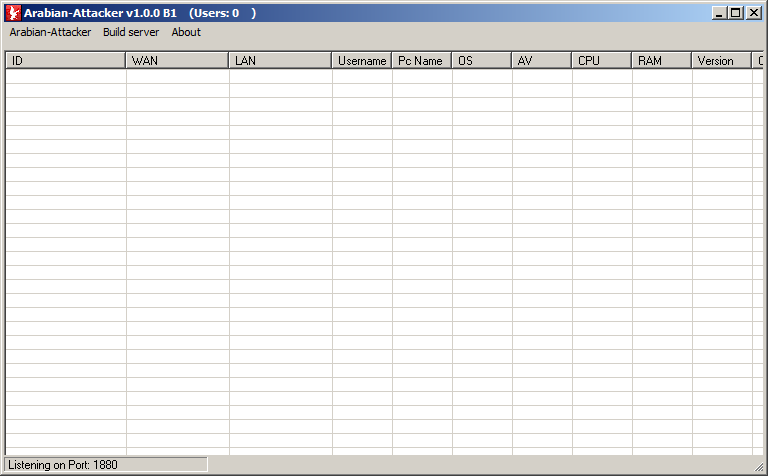The image size is (768, 476).
Task: Click the AV column header
Action: tap(541, 61)
